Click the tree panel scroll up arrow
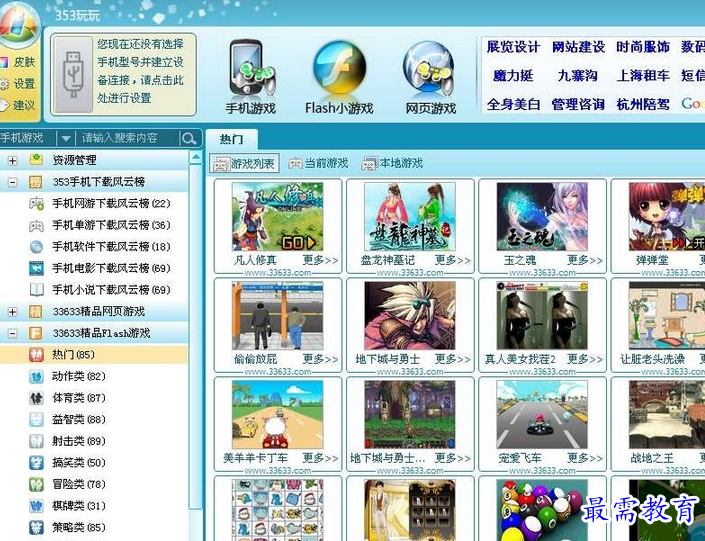This screenshot has height=541, width=705. pos(196,157)
